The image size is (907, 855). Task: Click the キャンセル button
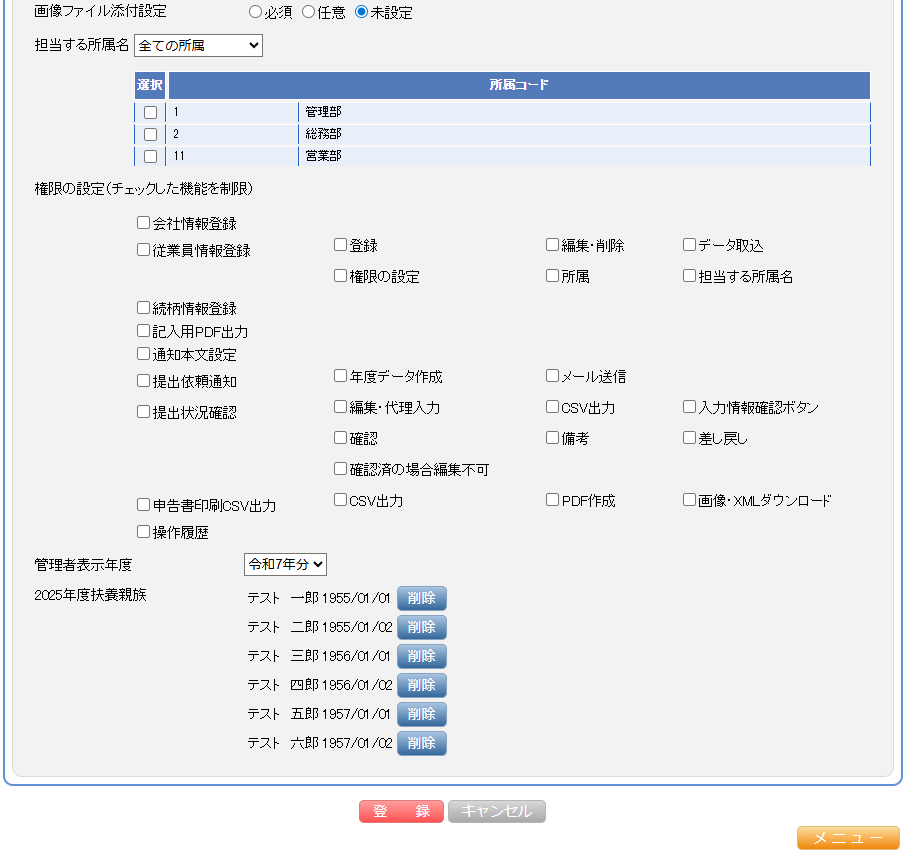tap(496, 811)
